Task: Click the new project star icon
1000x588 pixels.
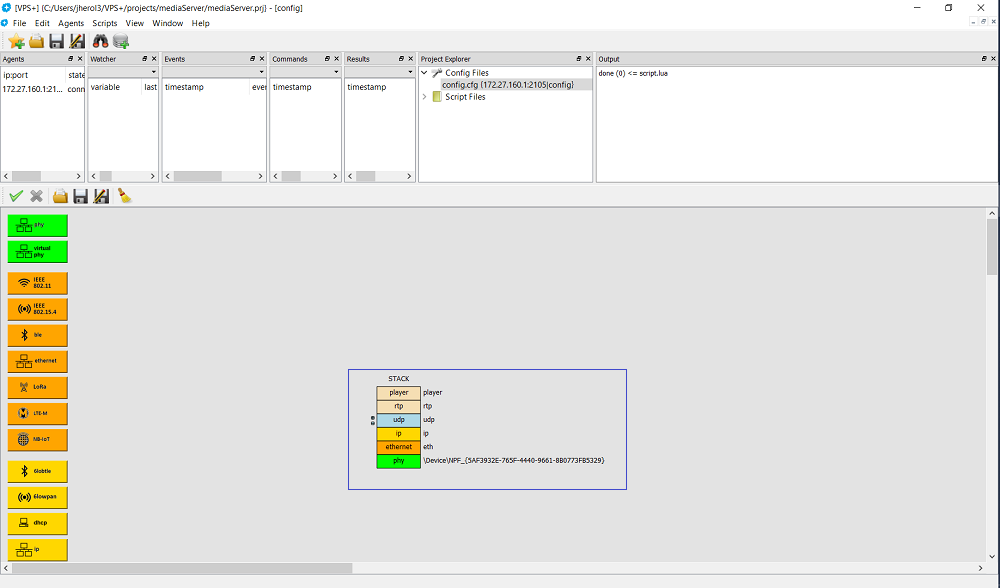Action: point(16,41)
